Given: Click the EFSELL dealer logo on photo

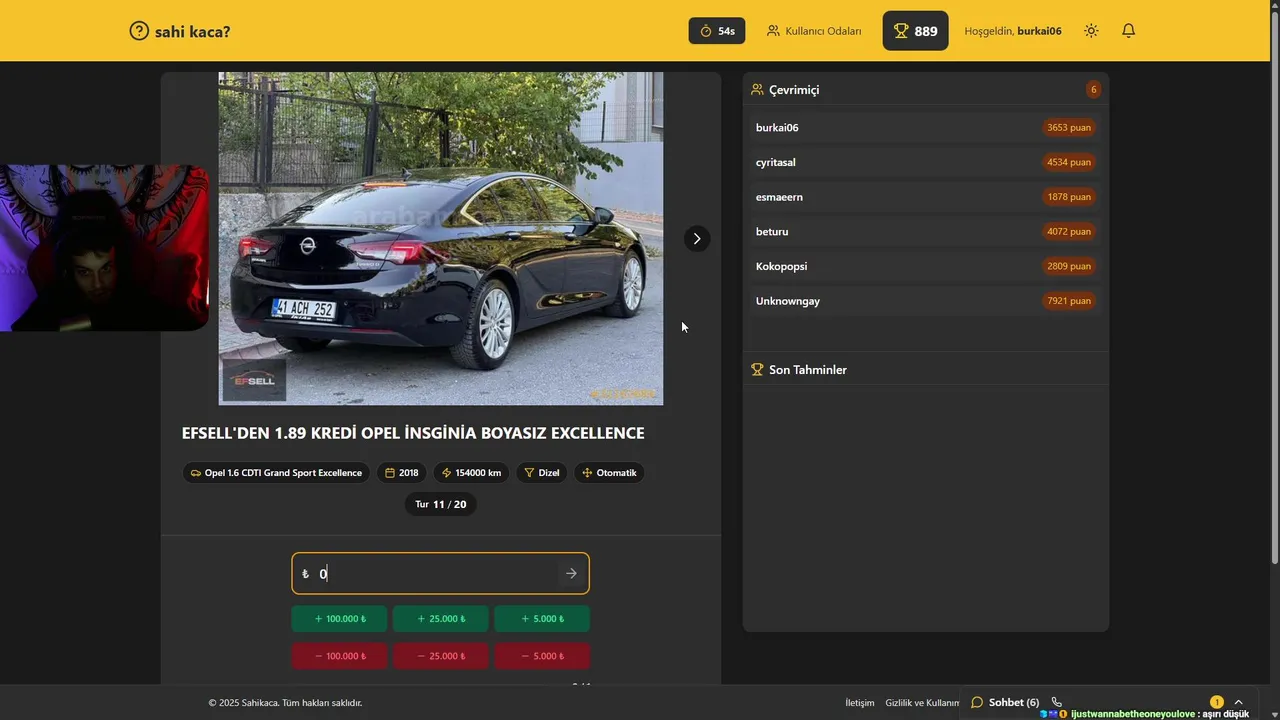Looking at the screenshot, I should tap(254, 380).
